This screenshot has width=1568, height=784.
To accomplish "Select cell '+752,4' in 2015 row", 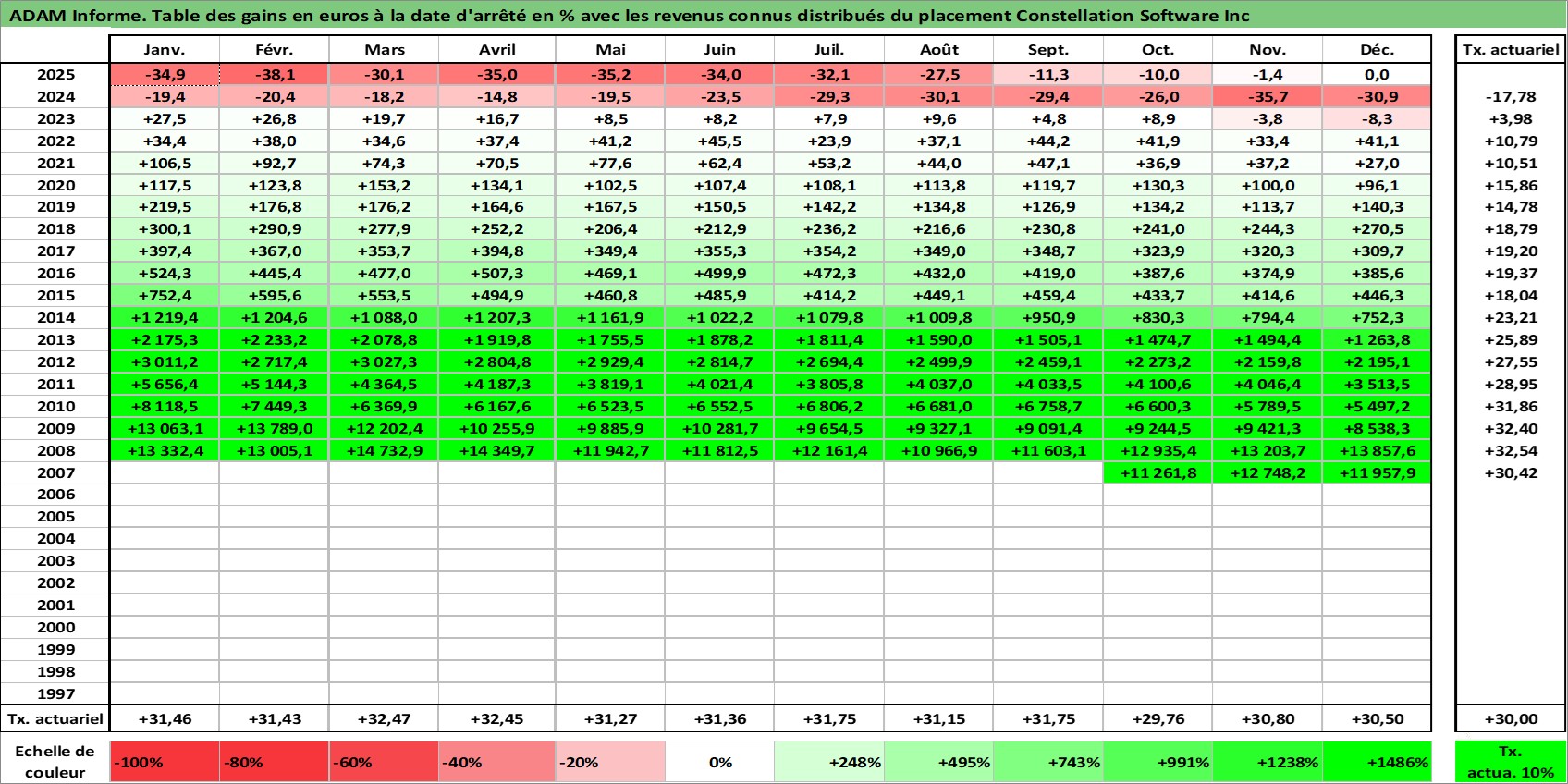I will click(x=165, y=296).
